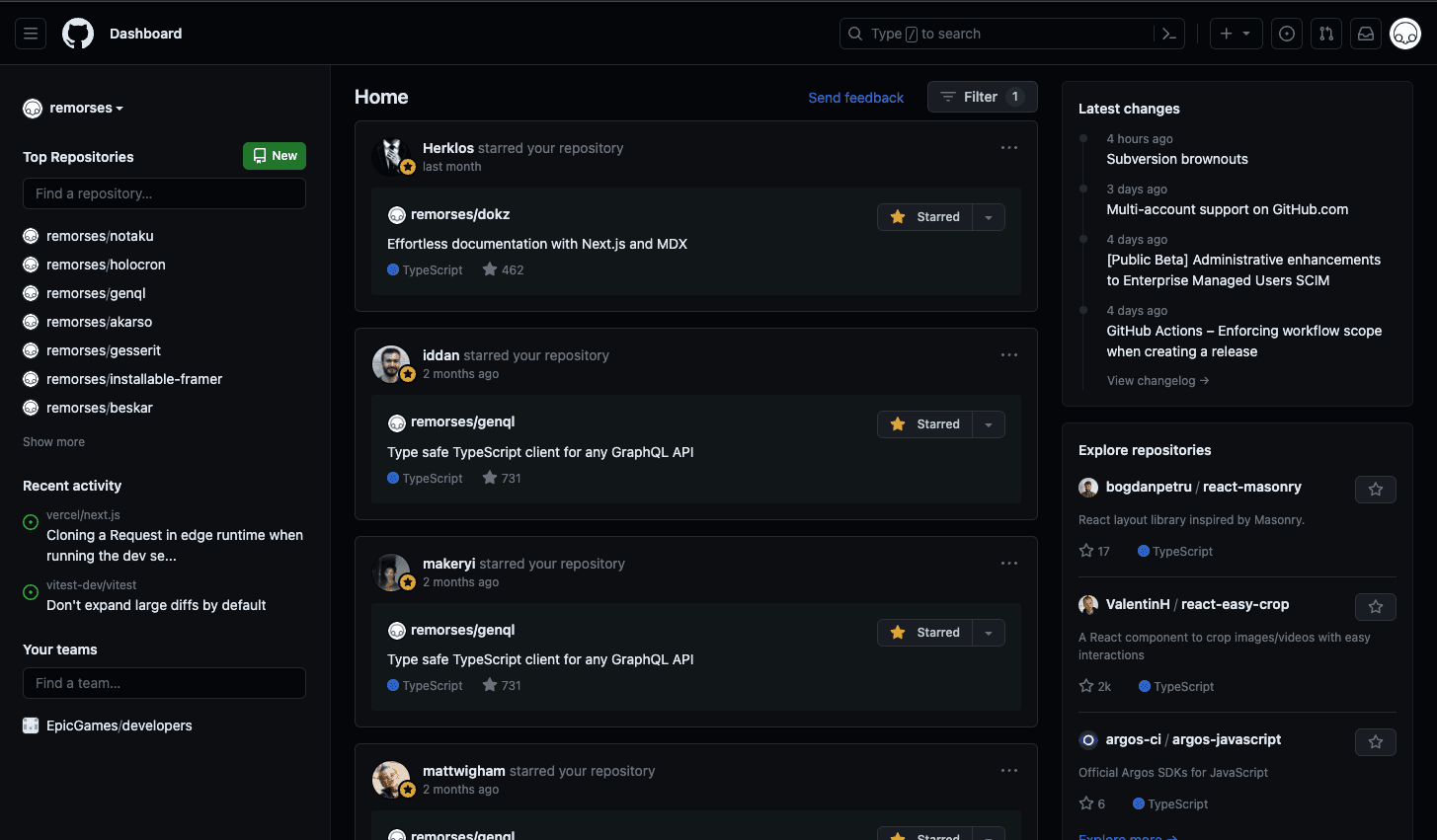Screen dimensions: 1437x840
Task: Star the react-masonry repository
Action: [1376, 490]
